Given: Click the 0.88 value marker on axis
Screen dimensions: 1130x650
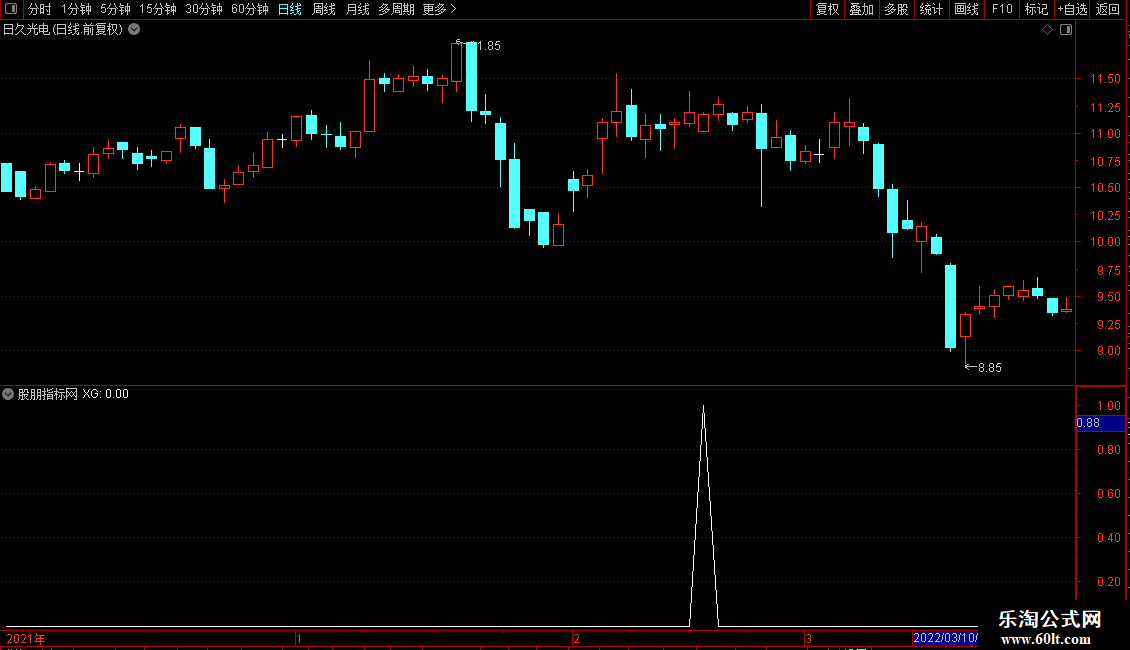Looking at the screenshot, I should point(1100,423).
